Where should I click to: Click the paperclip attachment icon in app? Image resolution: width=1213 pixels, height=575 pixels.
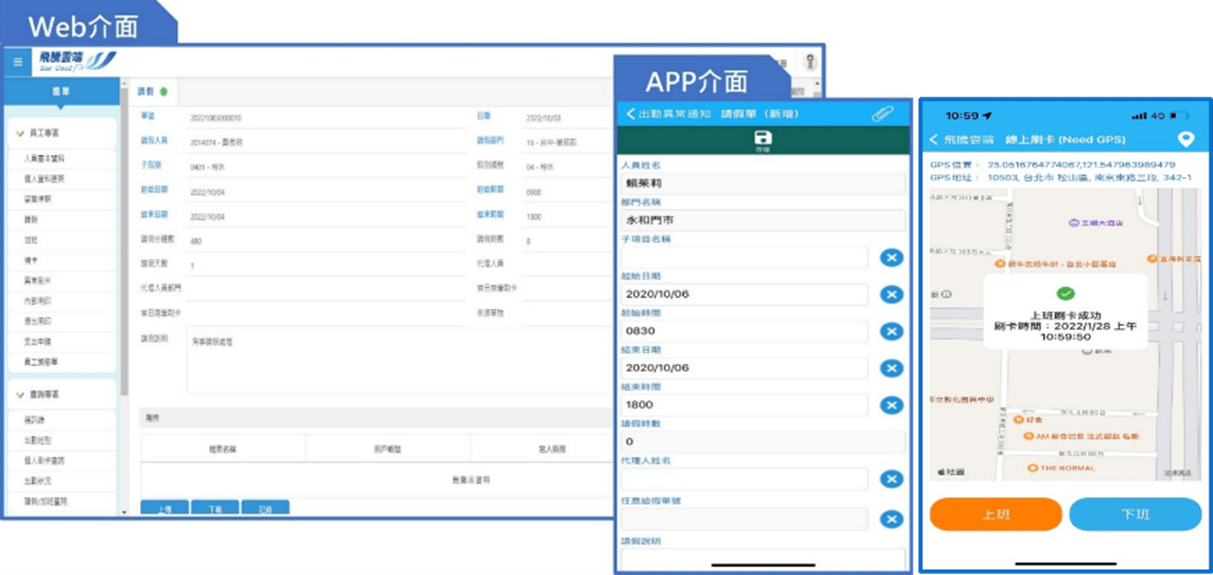[x=882, y=113]
